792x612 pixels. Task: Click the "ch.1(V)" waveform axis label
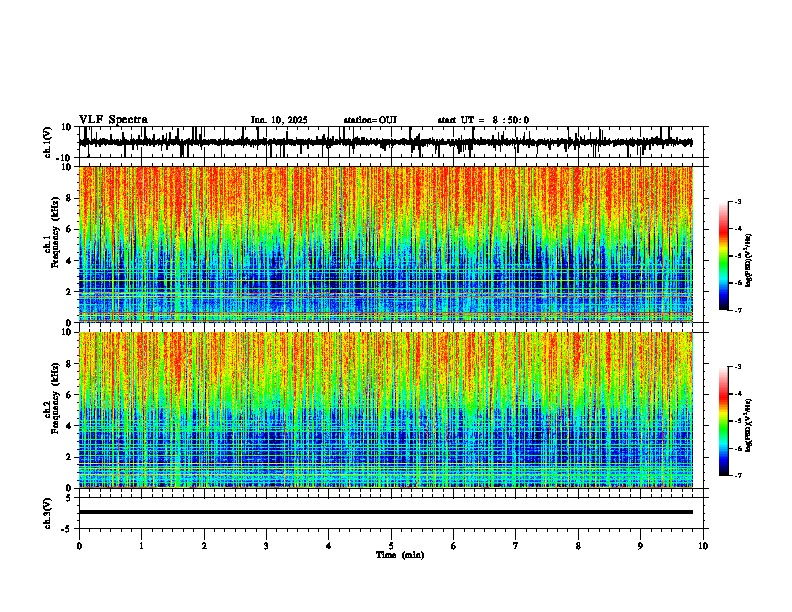48,142
